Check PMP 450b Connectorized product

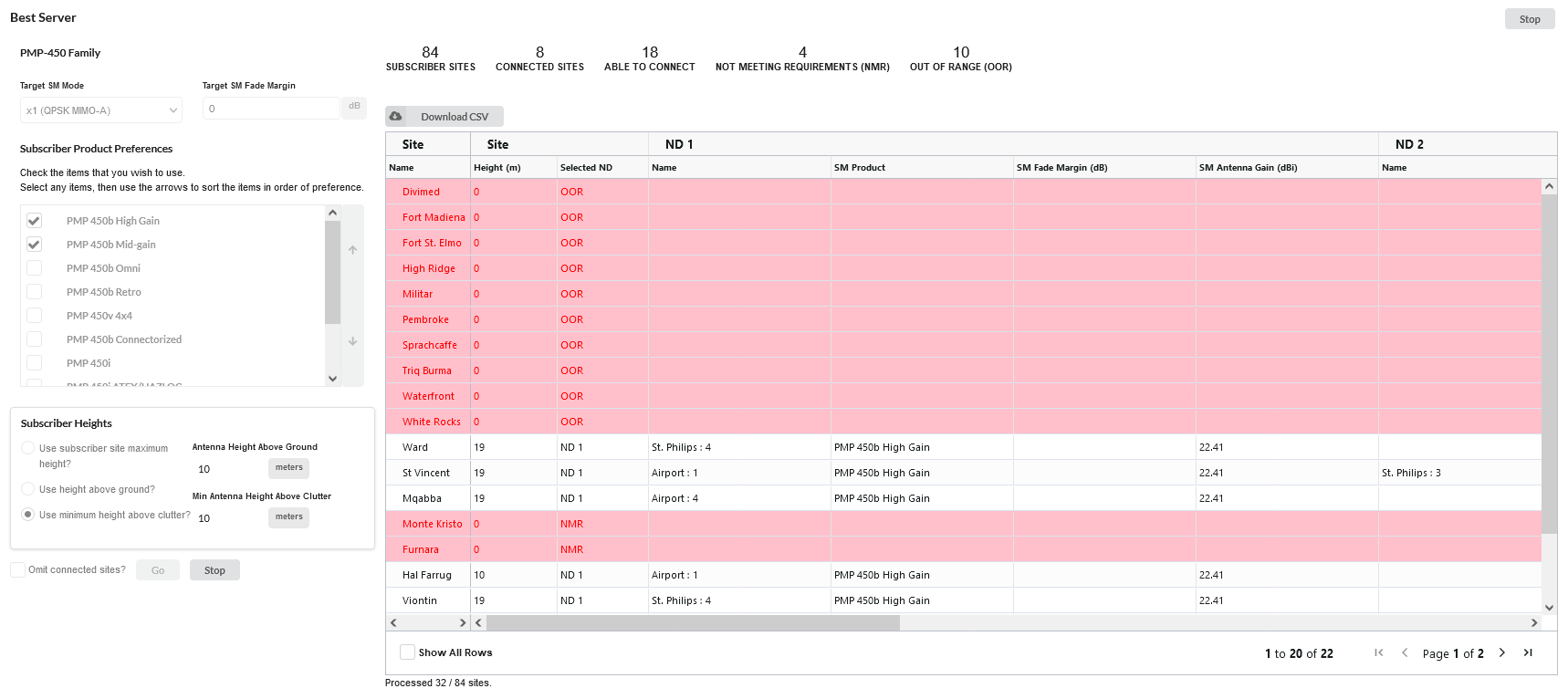click(x=34, y=339)
